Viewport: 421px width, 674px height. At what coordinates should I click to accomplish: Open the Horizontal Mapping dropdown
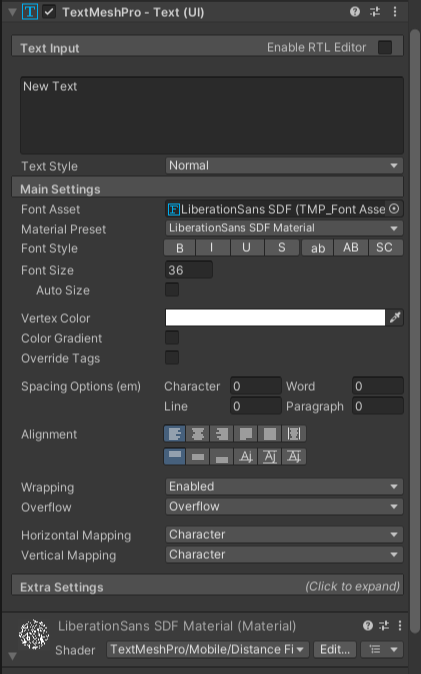pos(284,534)
